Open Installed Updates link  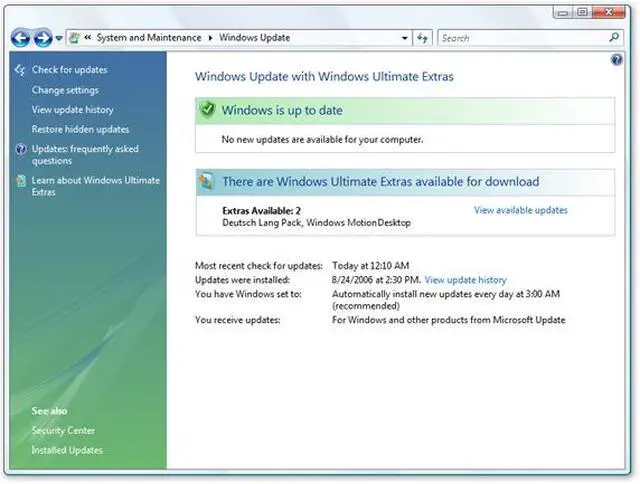click(x=66, y=450)
